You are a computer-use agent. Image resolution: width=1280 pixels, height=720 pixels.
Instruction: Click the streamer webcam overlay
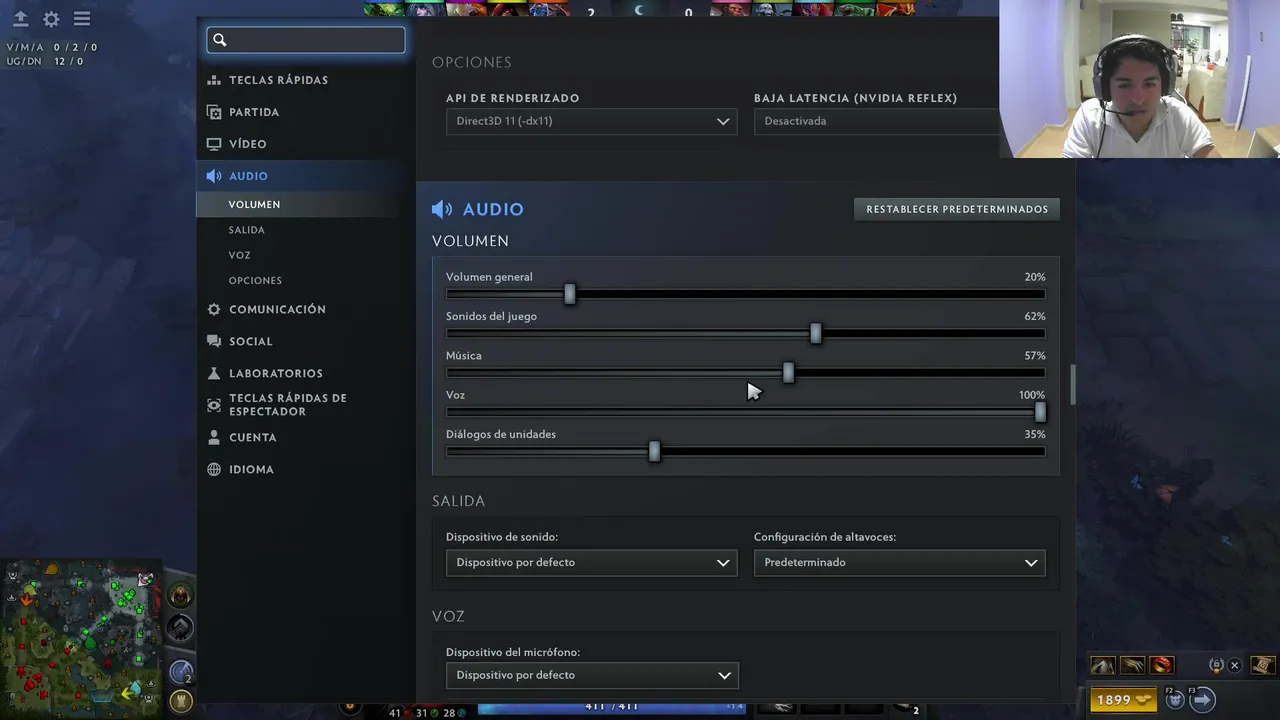[x=1139, y=79]
